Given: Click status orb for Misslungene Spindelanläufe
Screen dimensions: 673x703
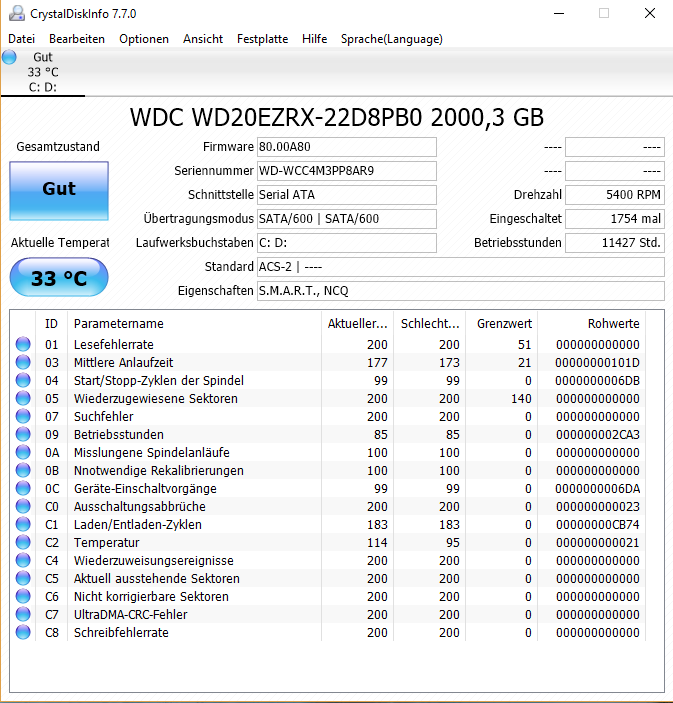Looking at the screenshot, I should coord(23,452).
